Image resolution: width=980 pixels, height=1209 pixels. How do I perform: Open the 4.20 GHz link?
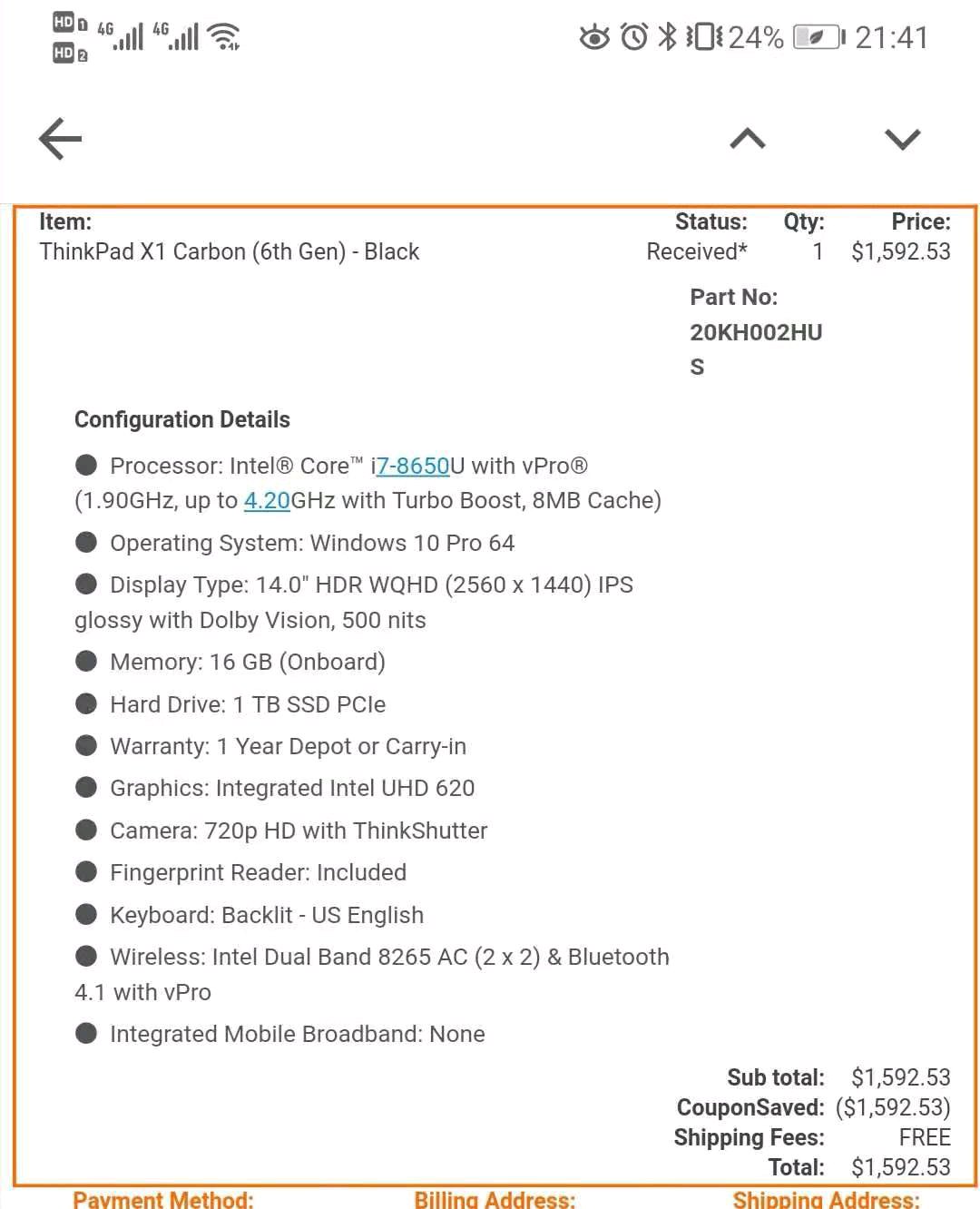267,500
